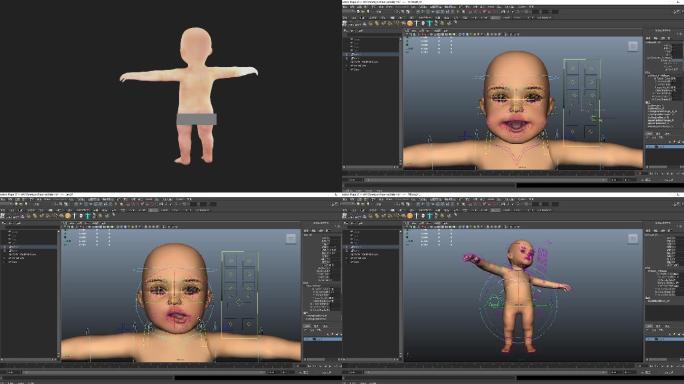Click the range slider bar in open-mouth baby window
This screenshot has height=384, width=684.
point(486,180)
